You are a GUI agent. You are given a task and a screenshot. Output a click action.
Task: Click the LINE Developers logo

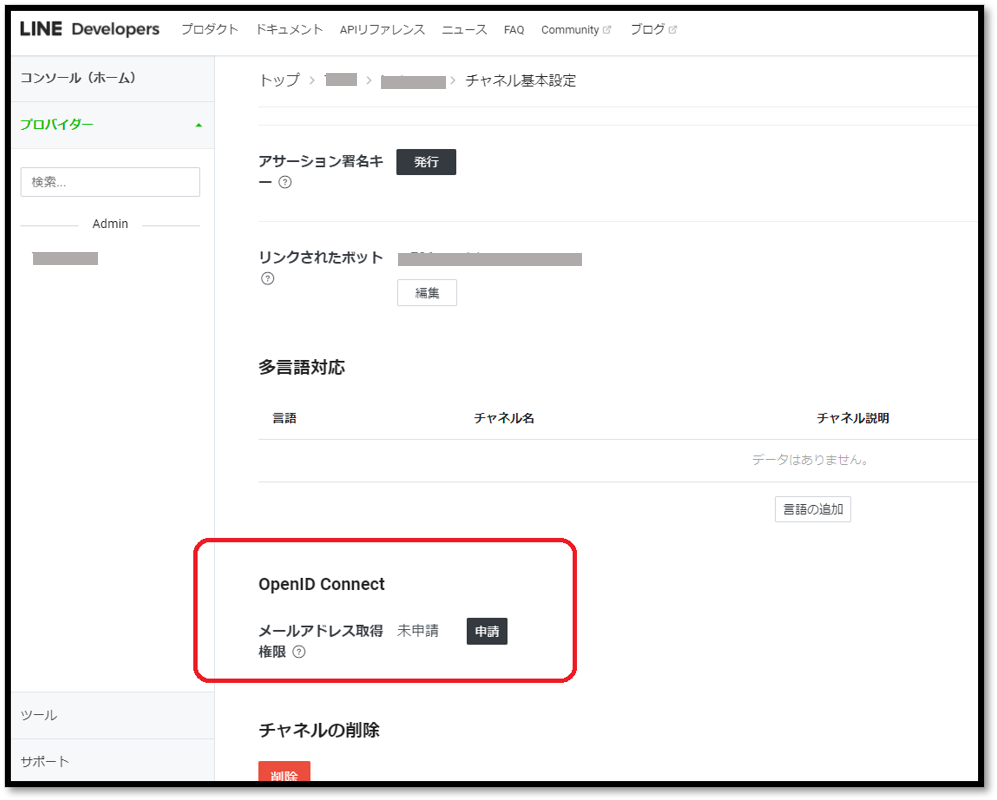(x=85, y=29)
